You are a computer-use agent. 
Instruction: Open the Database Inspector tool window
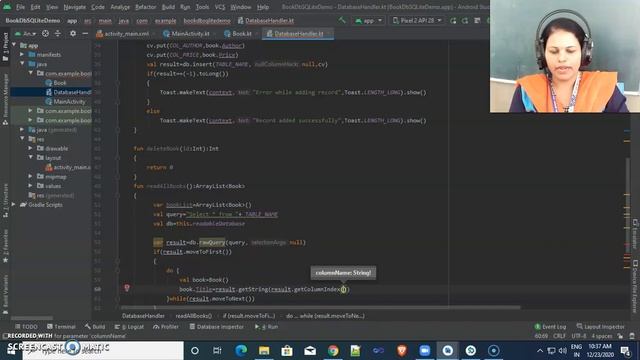[217, 327]
